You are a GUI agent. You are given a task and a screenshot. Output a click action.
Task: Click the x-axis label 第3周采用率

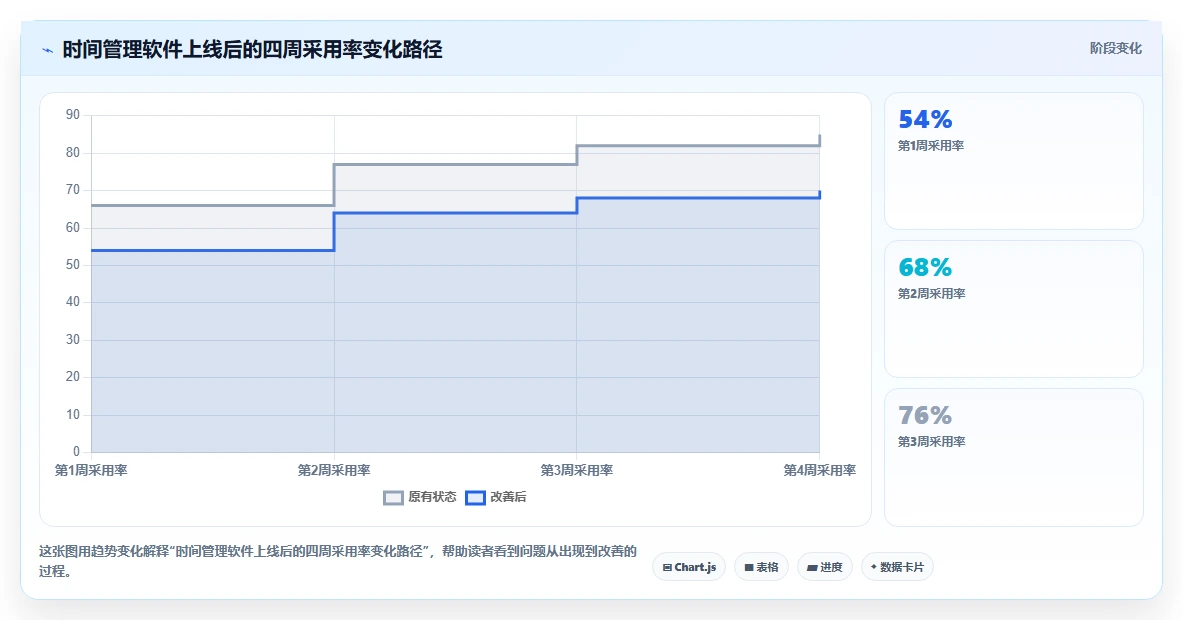(x=576, y=471)
